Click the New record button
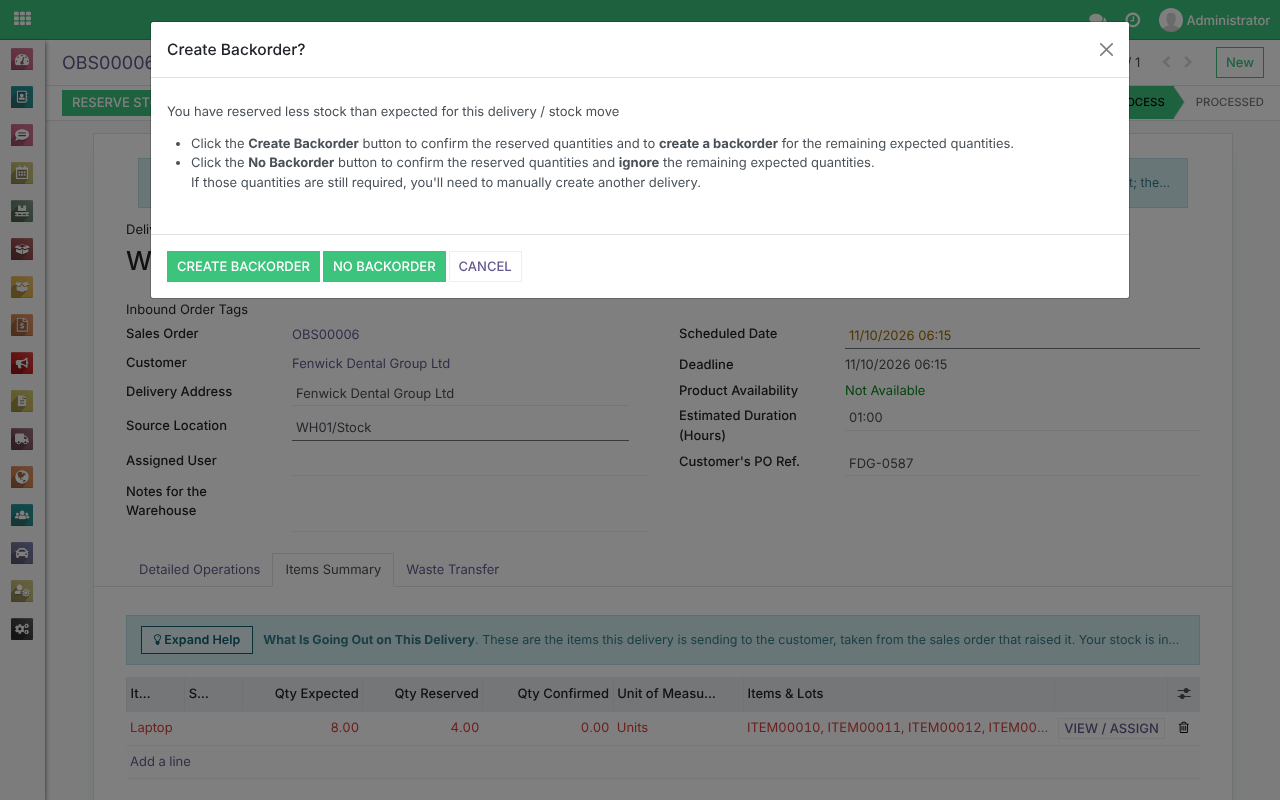1280x800 pixels. (x=1239, y=62)
